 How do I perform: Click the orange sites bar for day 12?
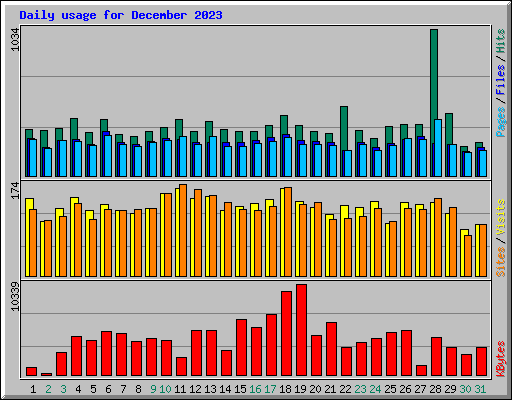pyautogui.click(x=198, y=233)
